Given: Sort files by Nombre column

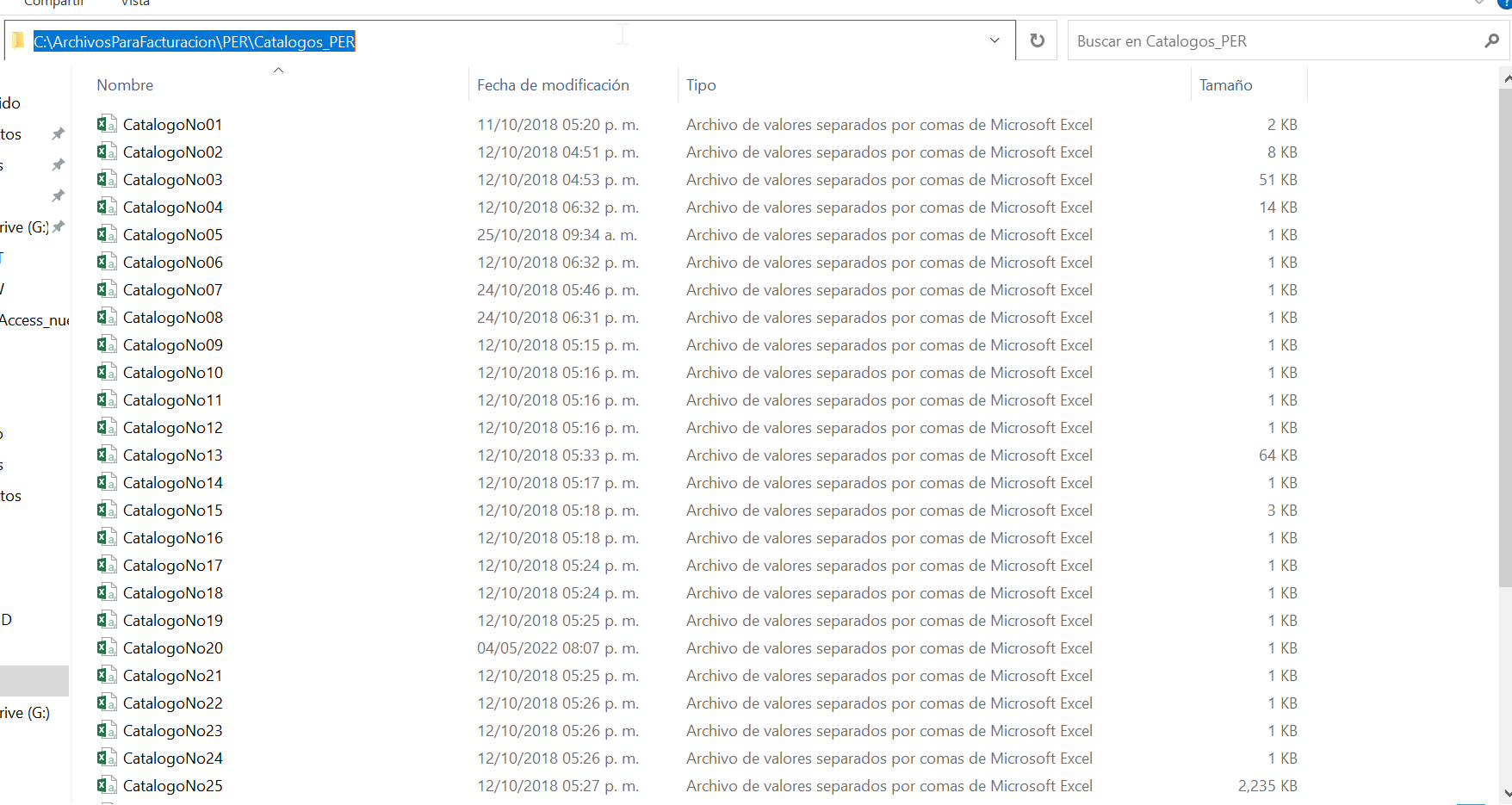Looking at the screenshot, I should coord(125,84).
